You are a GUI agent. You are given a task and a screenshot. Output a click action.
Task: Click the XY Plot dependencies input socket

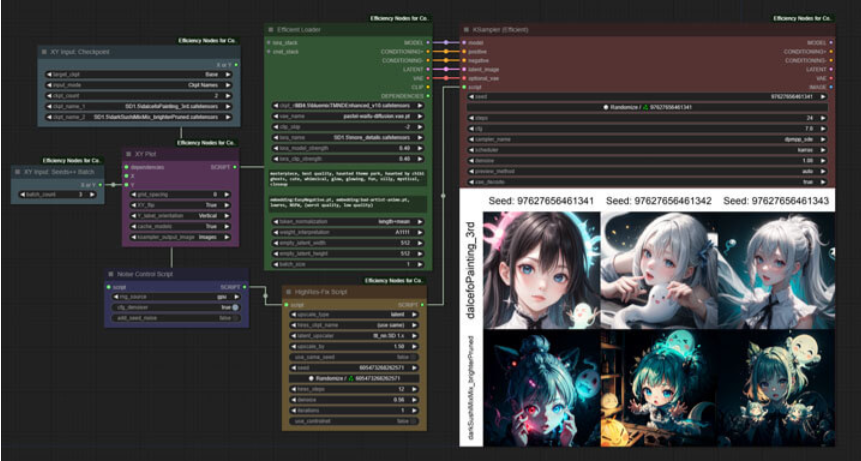[x=126, y=167]
